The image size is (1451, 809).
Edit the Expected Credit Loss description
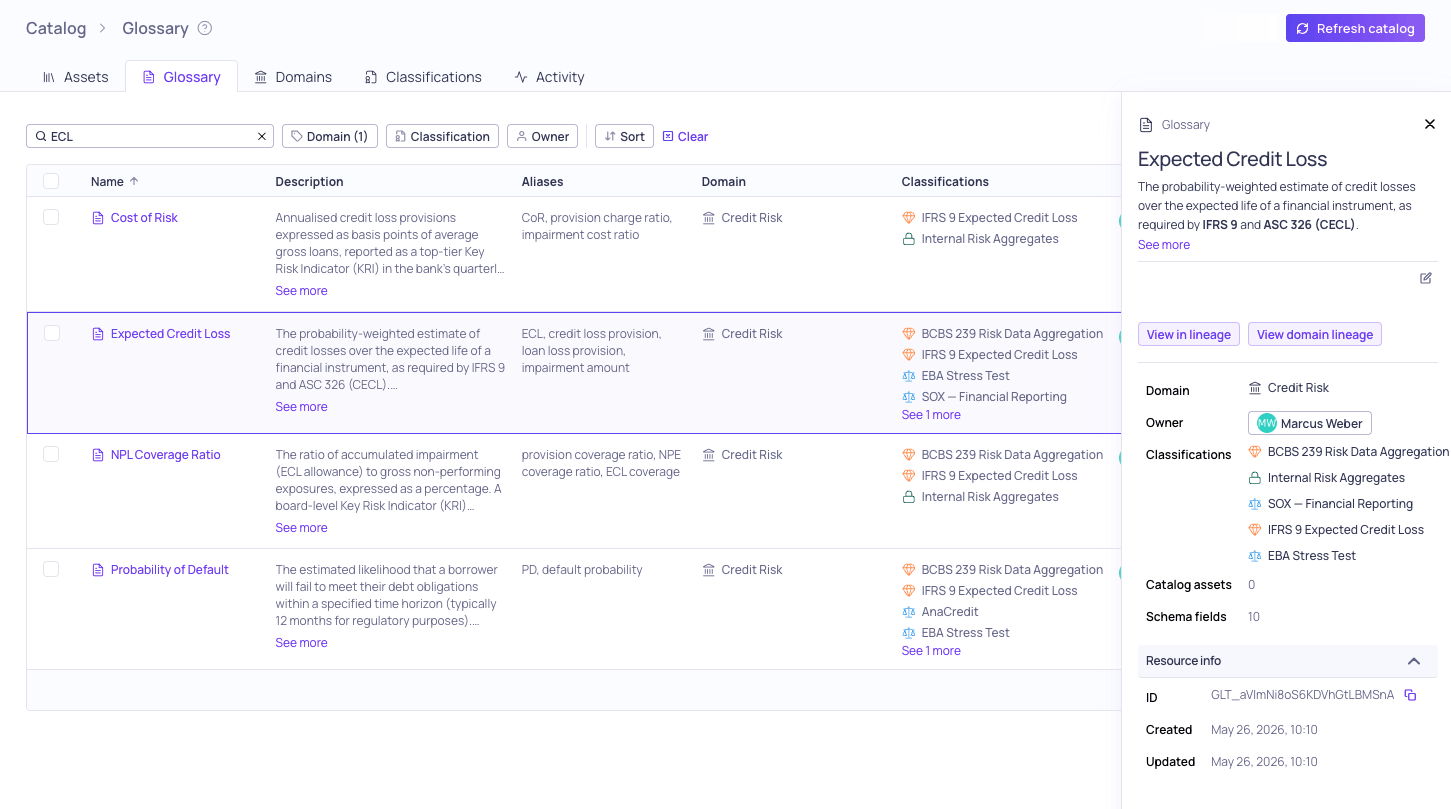pos(1426,278)
